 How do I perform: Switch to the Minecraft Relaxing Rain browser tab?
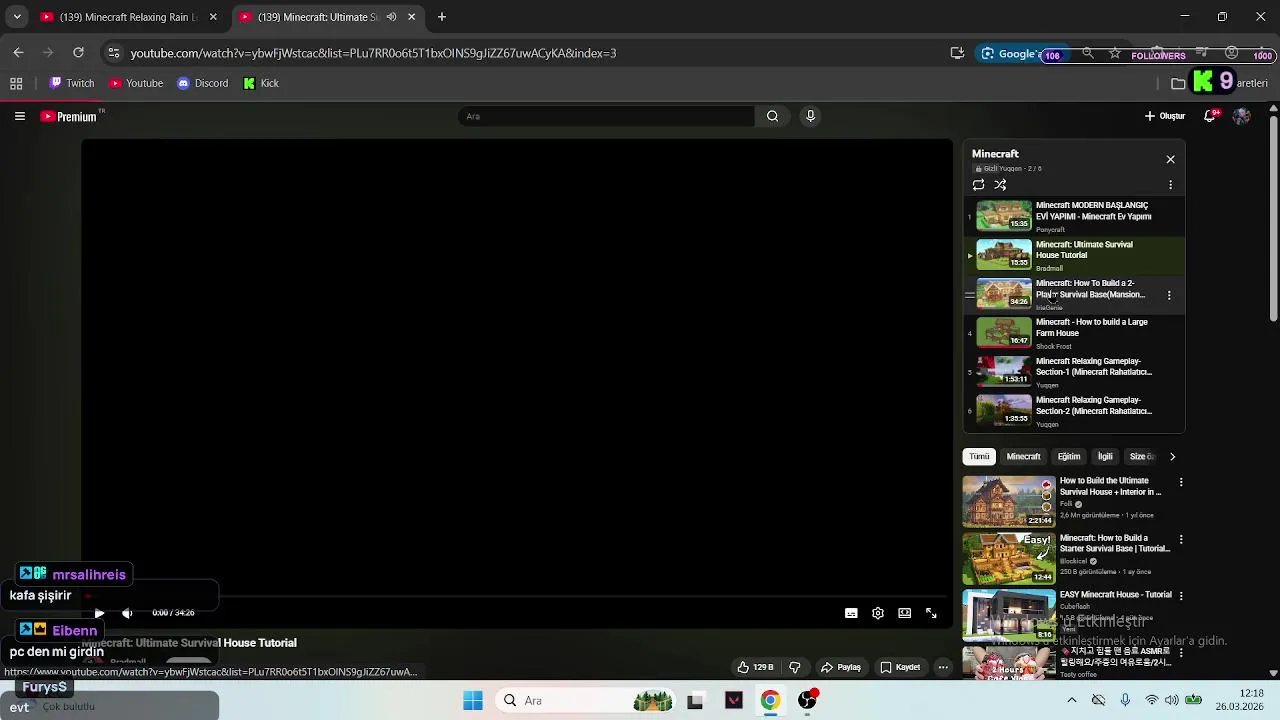[x=128, y=17]
